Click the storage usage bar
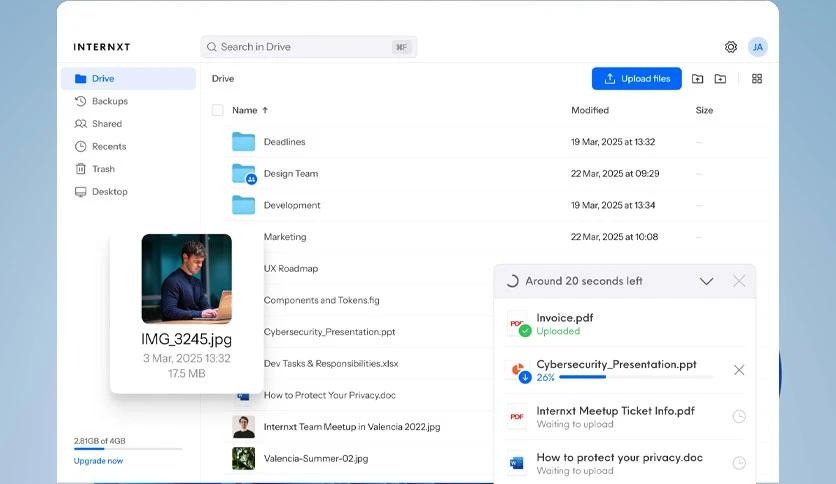 (x=128, y=449)
